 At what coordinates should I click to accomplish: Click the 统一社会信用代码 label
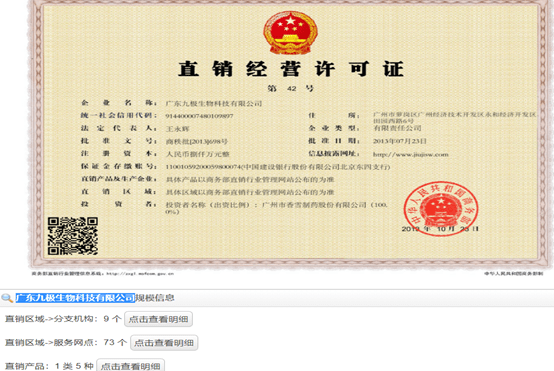click(119, 116)
